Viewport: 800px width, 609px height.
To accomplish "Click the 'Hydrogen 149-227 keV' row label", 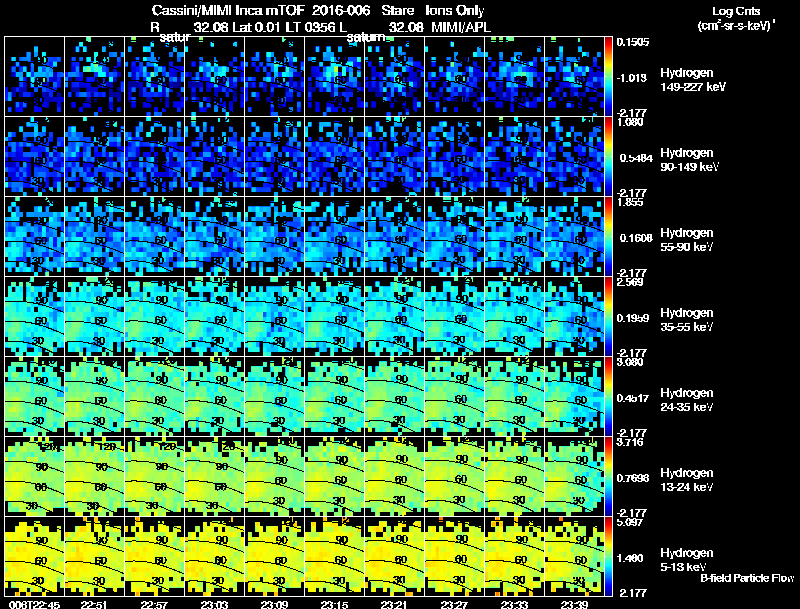I will tap(692, 80).
